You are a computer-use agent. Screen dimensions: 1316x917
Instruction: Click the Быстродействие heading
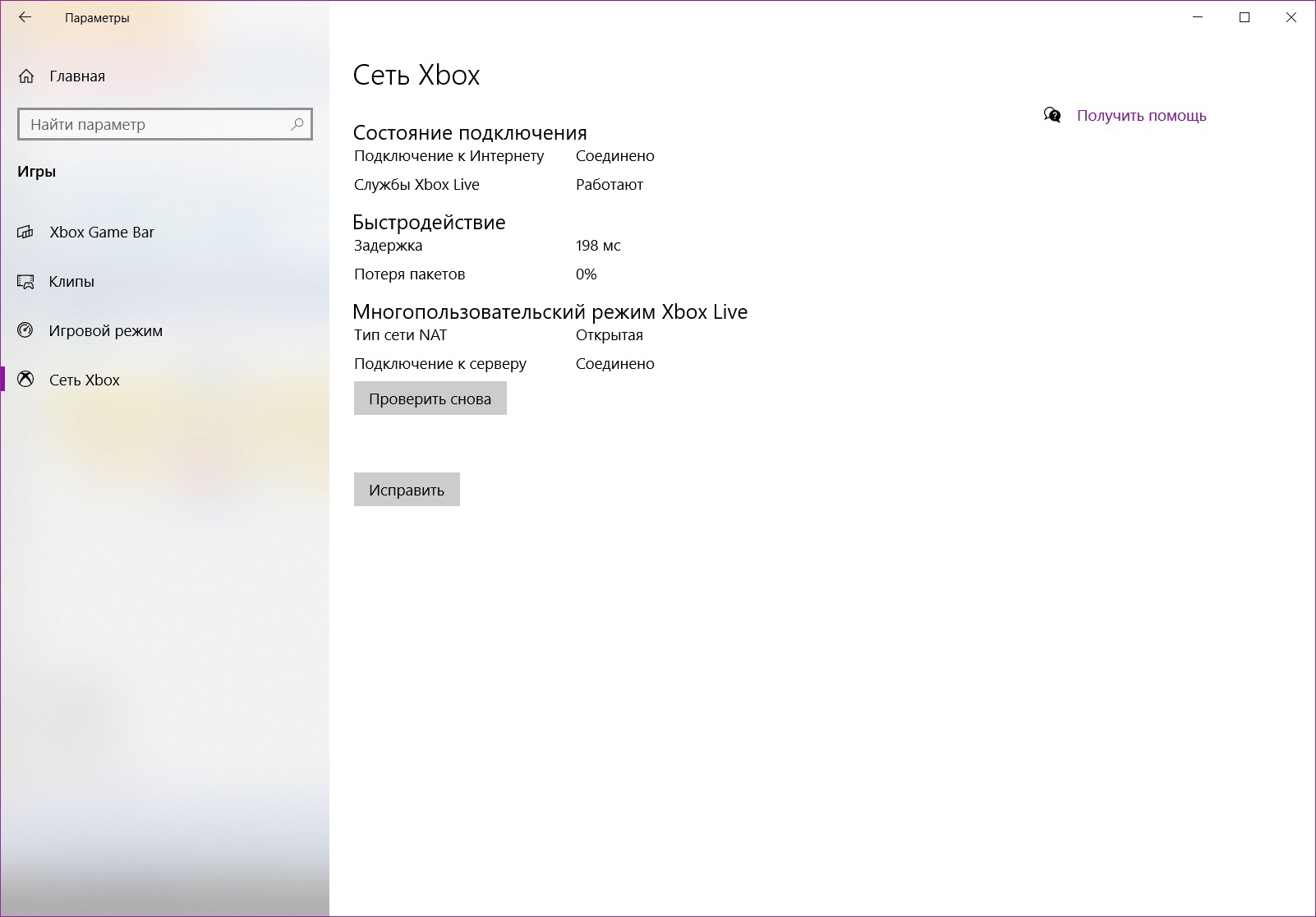429,223
